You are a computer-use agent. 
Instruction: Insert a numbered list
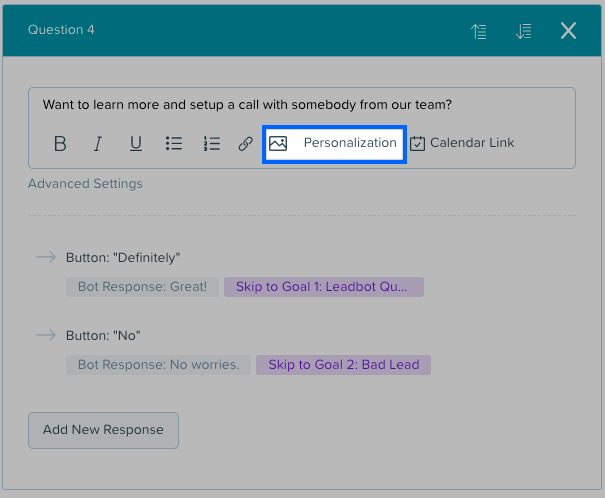[x=211, y=143]
